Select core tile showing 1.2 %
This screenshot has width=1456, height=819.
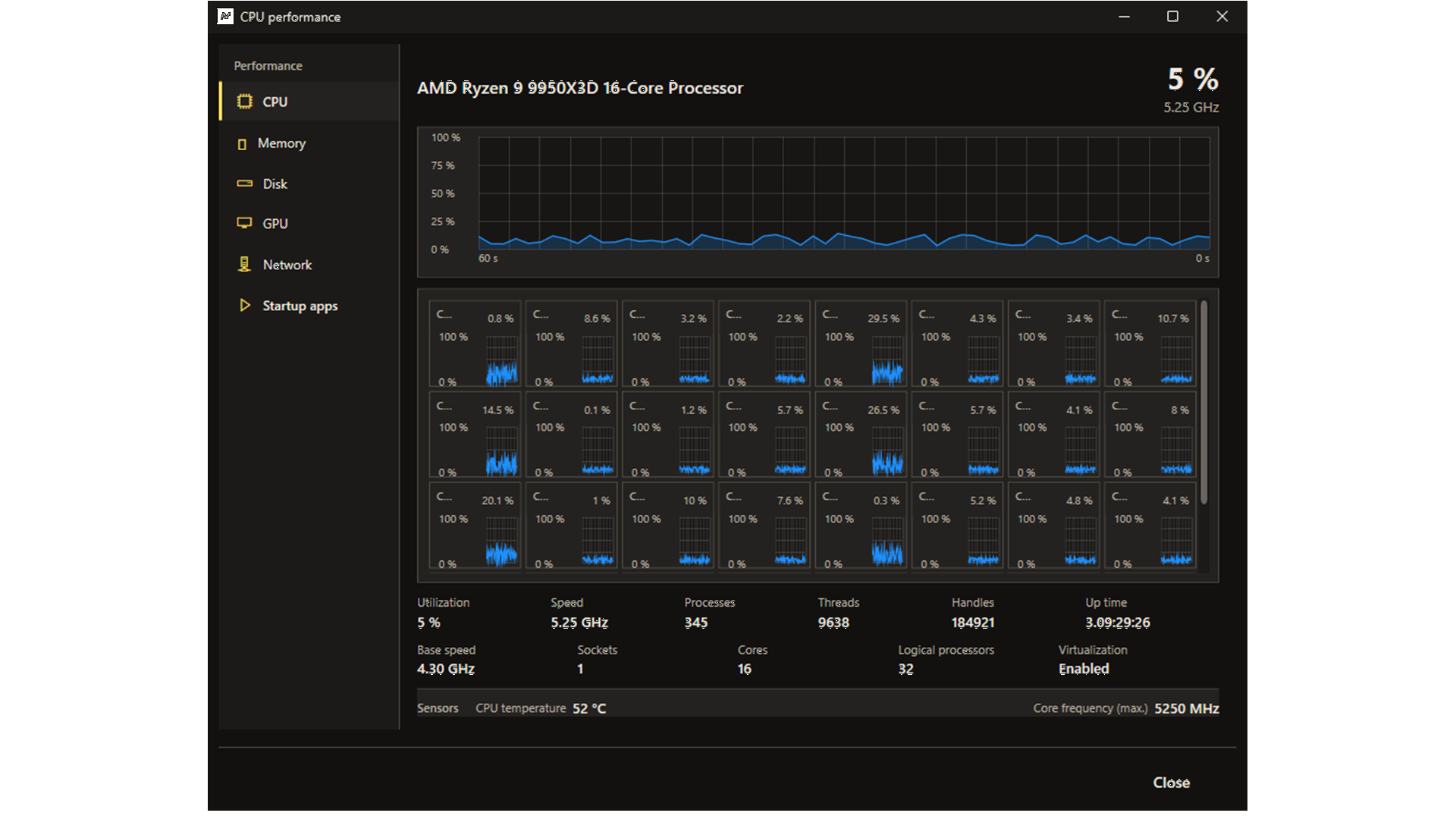[x=668, y=435]
